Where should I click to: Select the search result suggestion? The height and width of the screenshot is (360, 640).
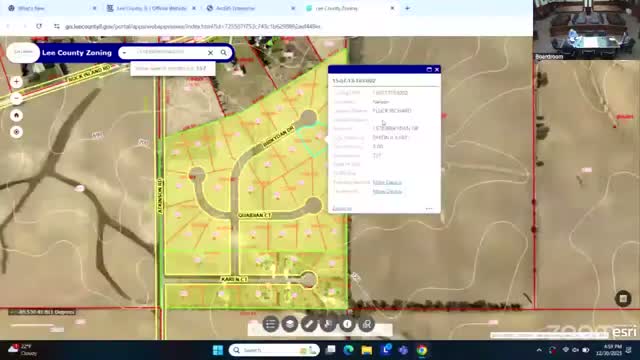173,69
